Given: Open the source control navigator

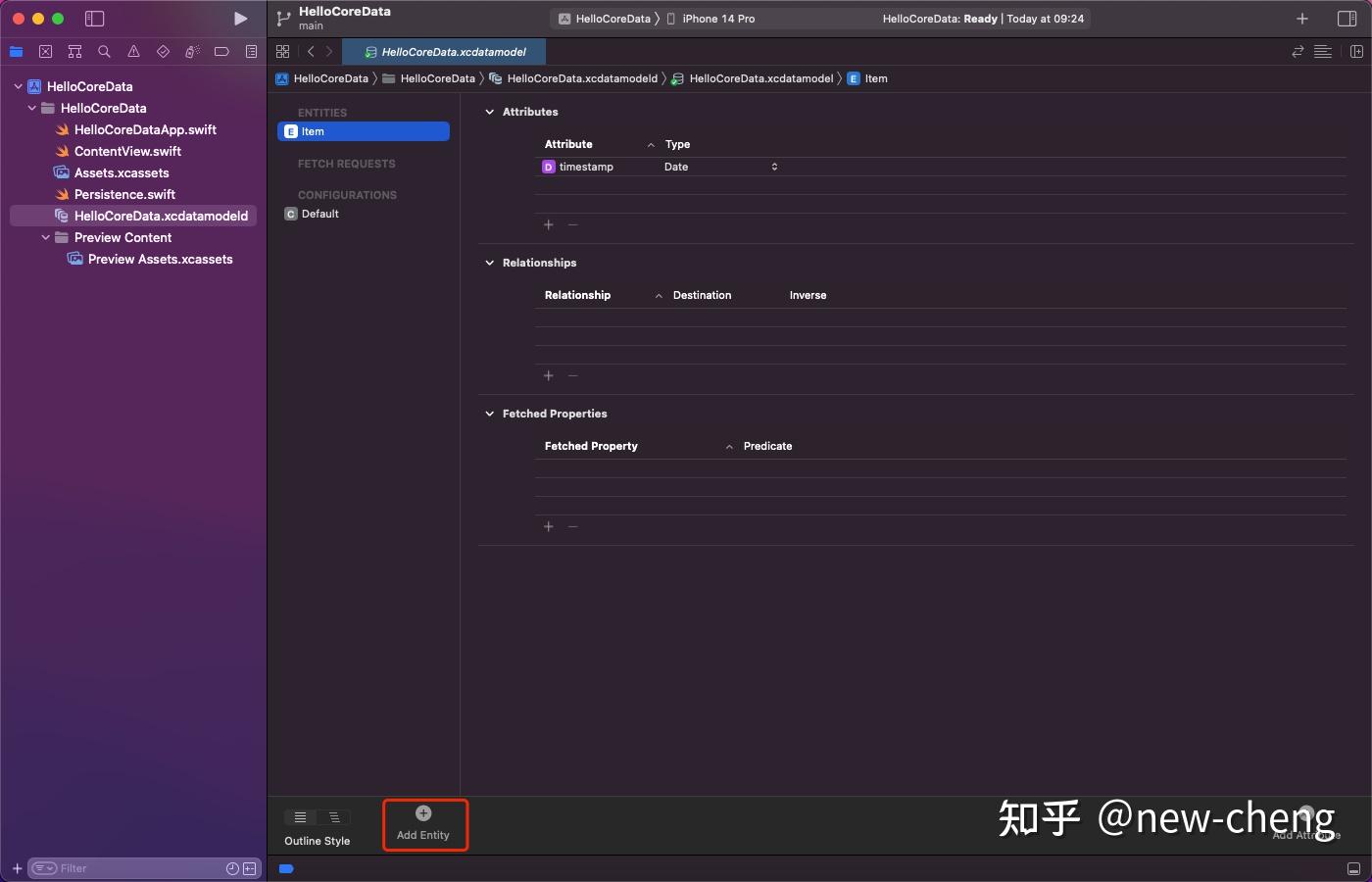Looking at the screenshot, I should 45,51.
